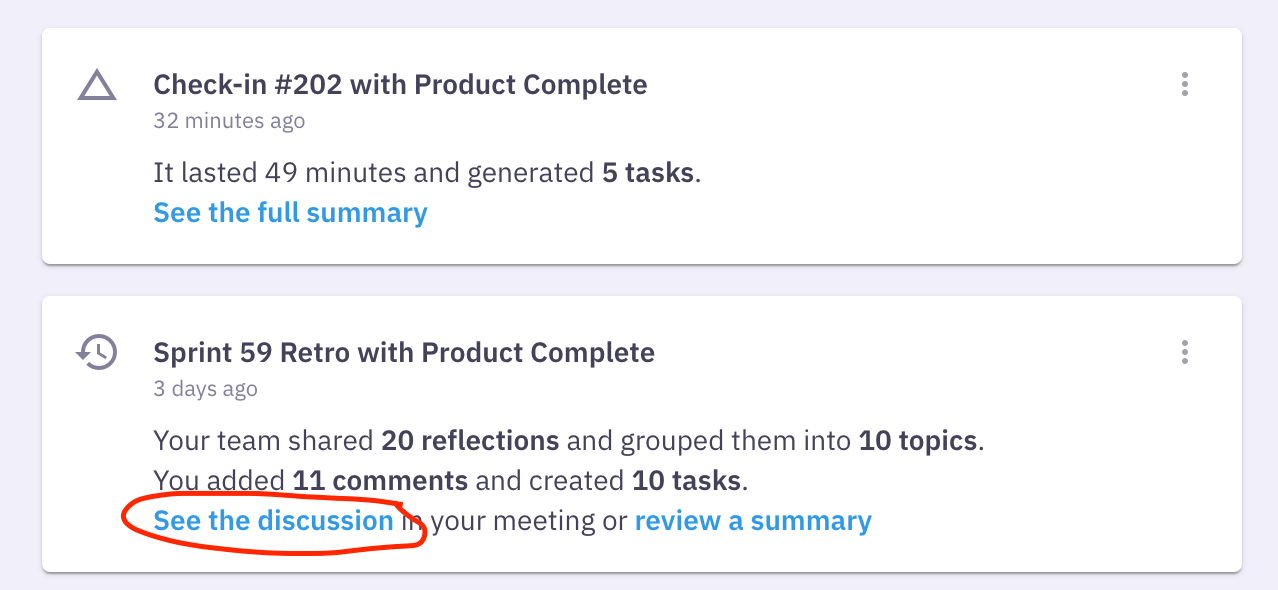Click the Sprint 59 Retro heading
Screen dimensions: 1278x590
(x=403, y=352)
